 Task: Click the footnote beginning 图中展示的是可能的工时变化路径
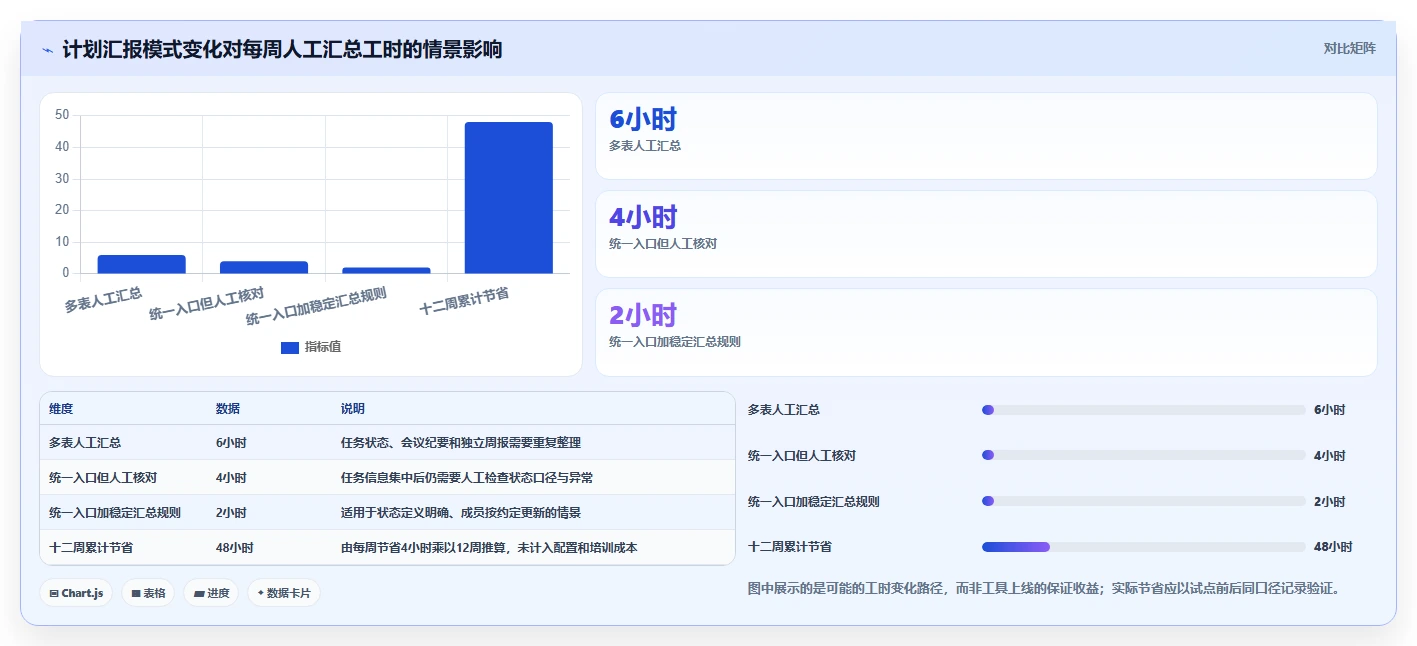coord(1043,588)
